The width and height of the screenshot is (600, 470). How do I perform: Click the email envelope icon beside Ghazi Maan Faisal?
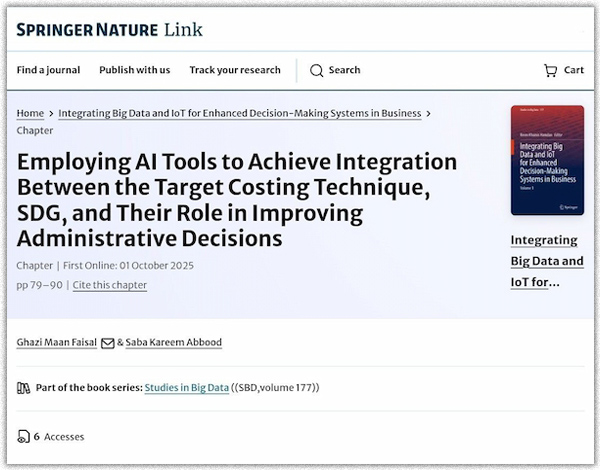point(108,342)
